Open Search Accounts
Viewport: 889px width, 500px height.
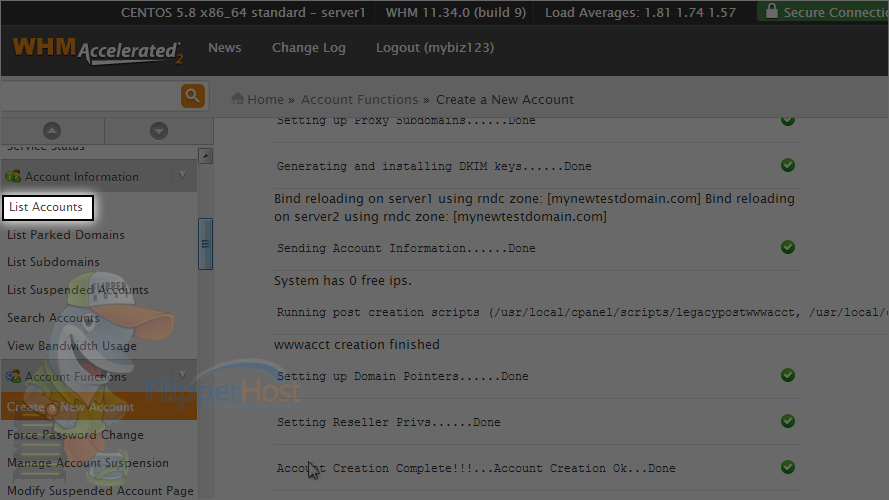click(x=53, y=317)
